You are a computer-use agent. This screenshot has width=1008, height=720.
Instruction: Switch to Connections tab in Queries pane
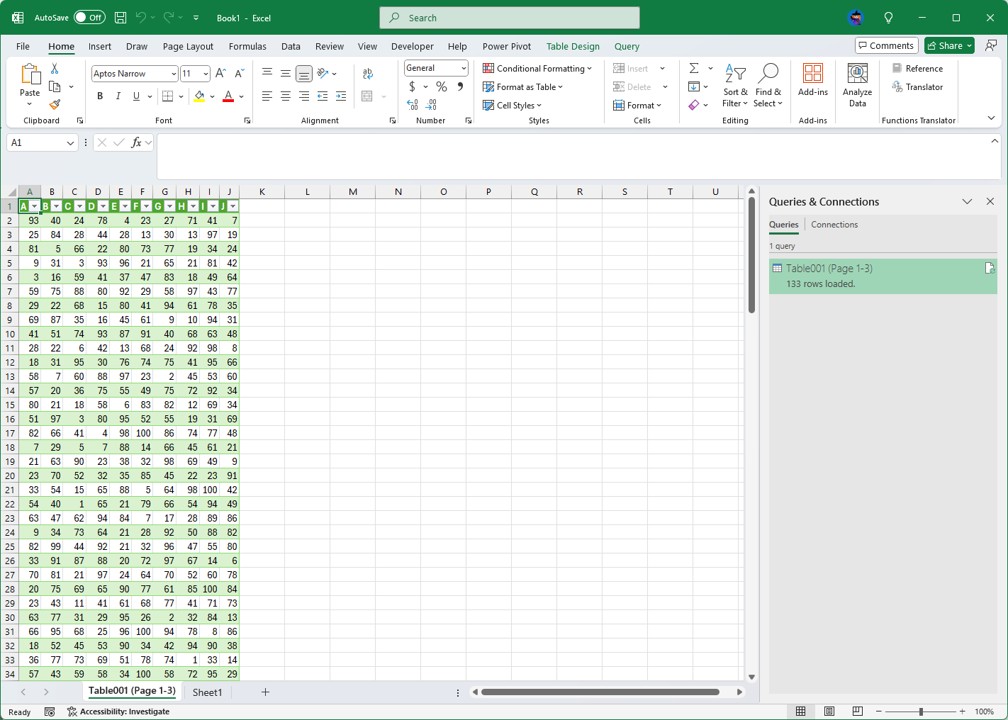834,224
